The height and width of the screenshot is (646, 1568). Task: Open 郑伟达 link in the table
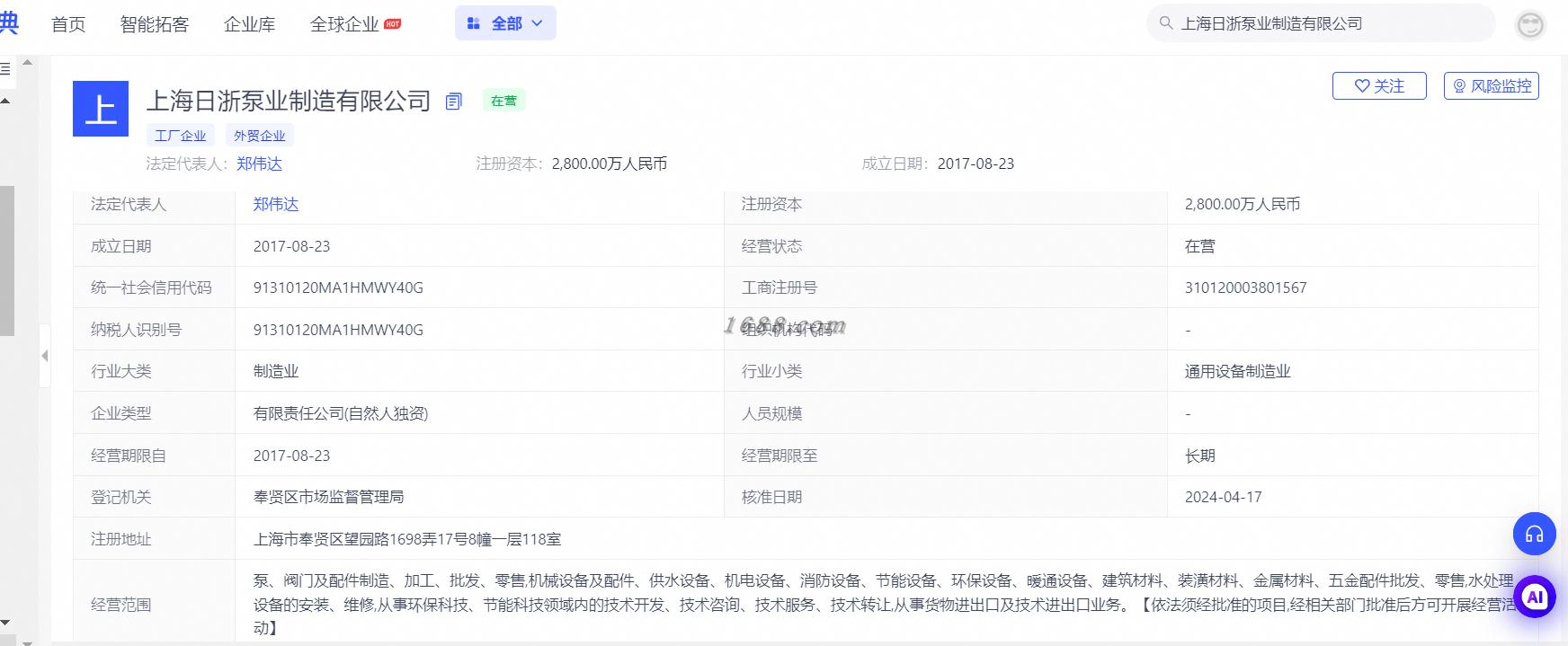(x=276, y=204)
